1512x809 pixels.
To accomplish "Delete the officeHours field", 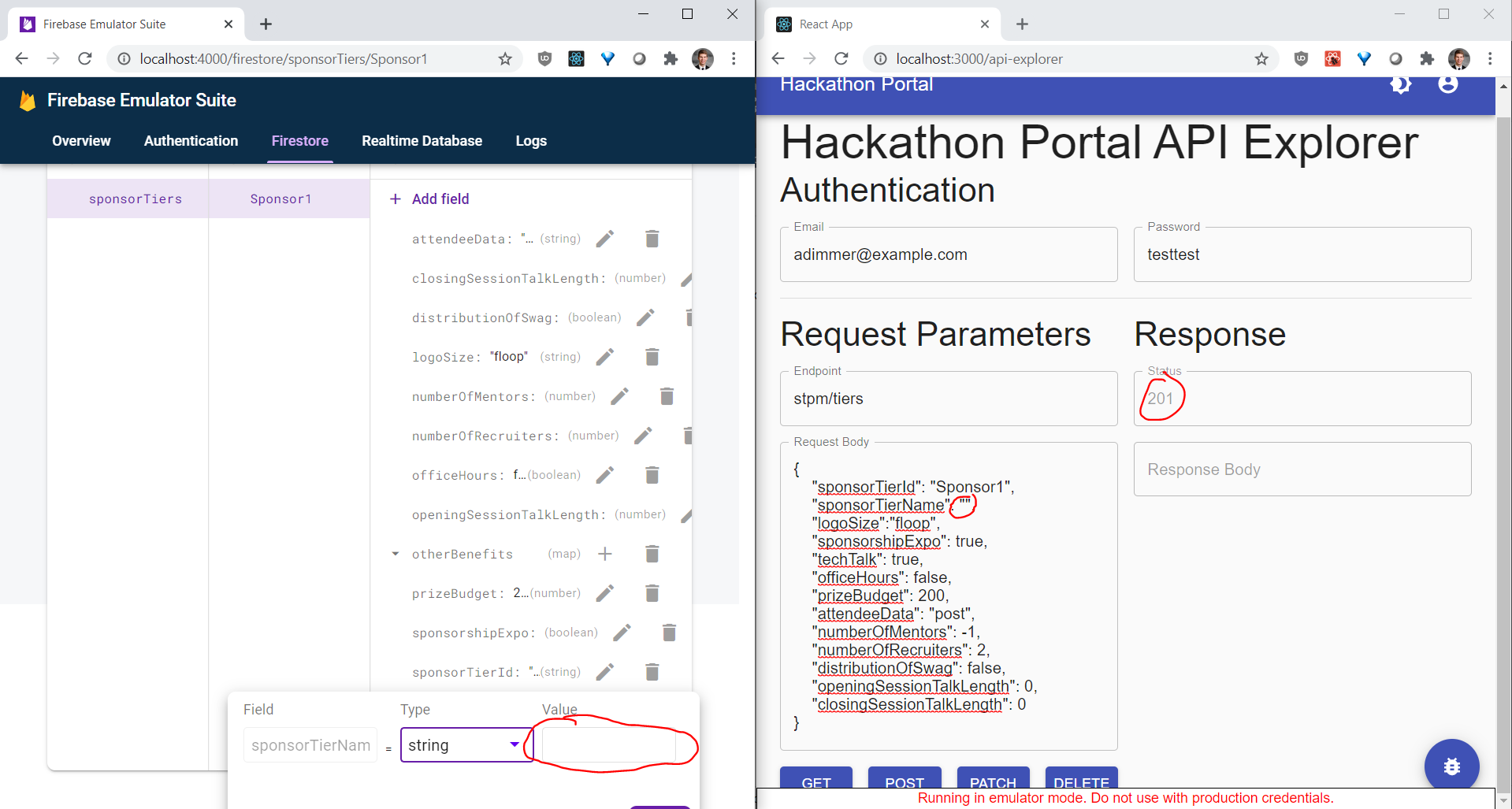I will point(652,475).
